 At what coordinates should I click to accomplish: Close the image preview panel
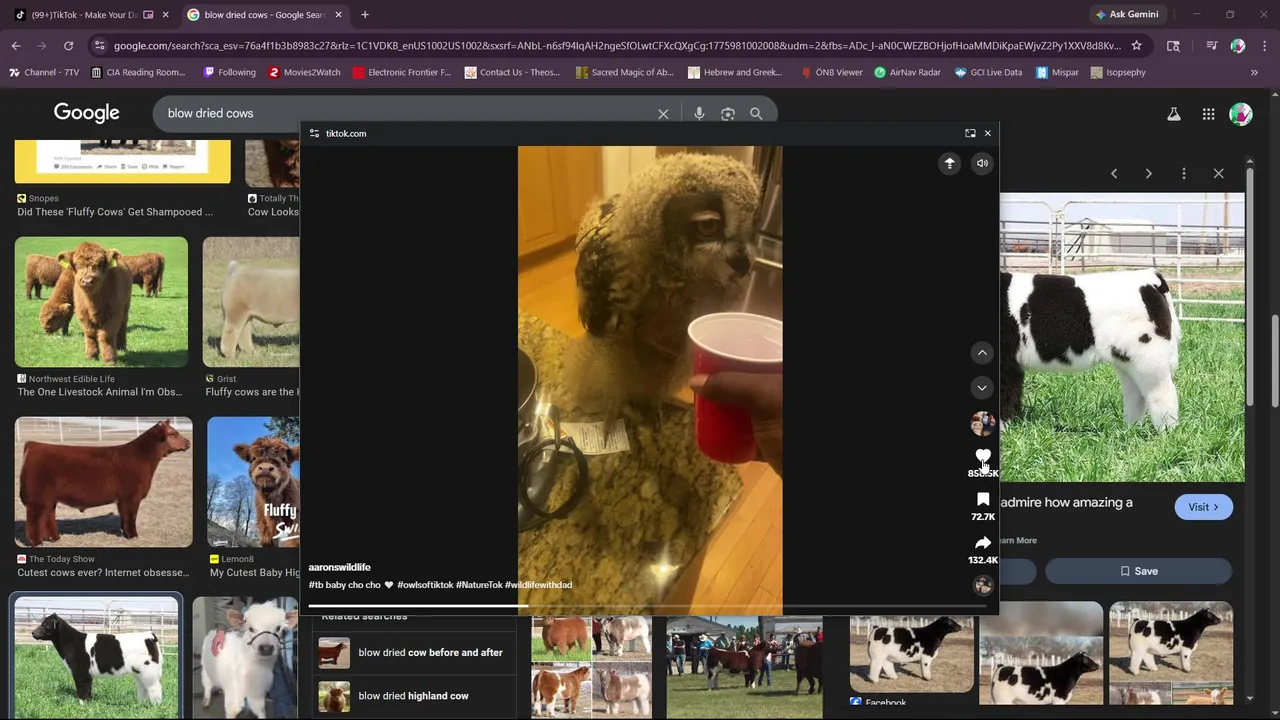tap(1219, 173)
